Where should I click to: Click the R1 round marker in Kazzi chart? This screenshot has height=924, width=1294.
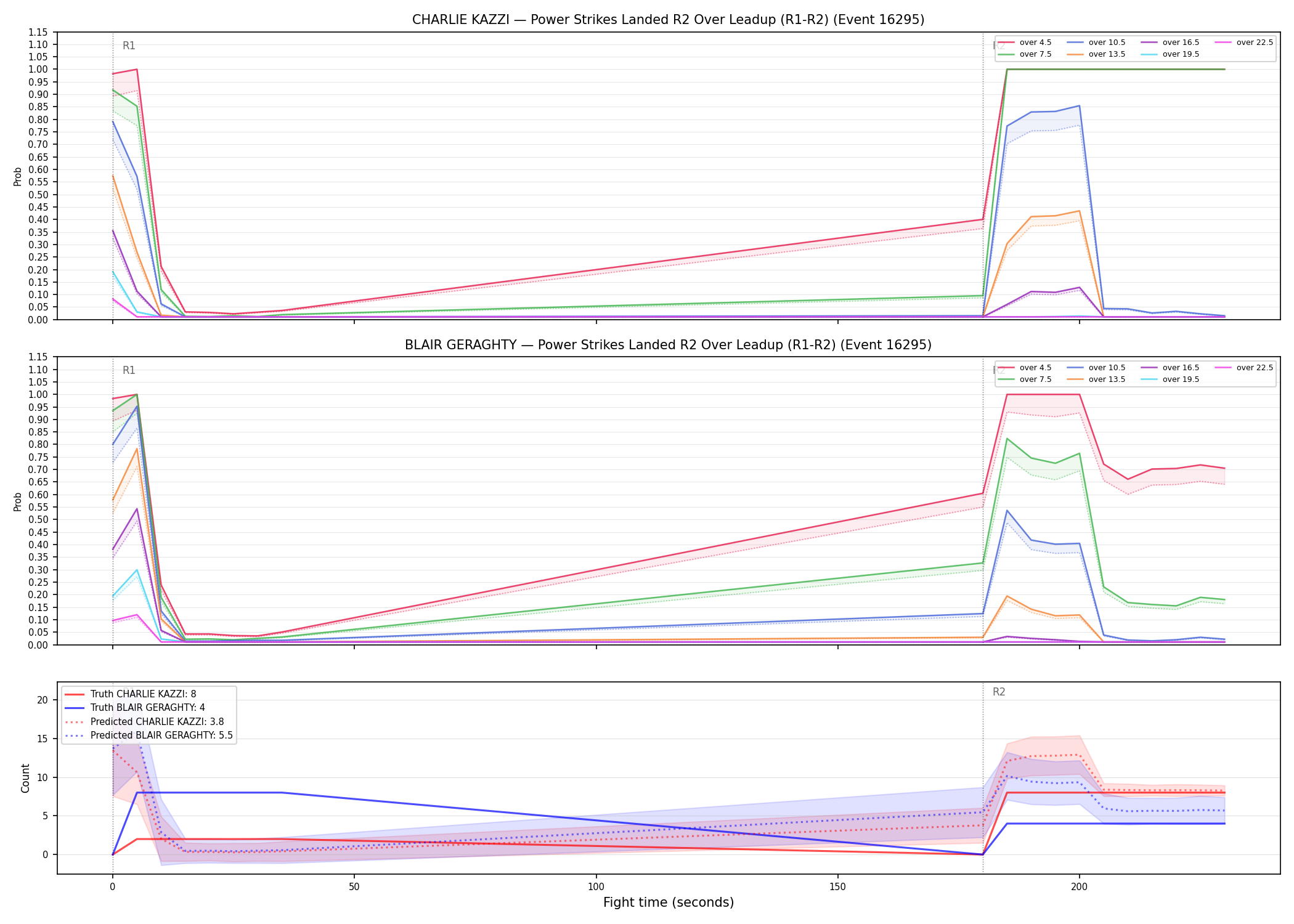point(129,46)
